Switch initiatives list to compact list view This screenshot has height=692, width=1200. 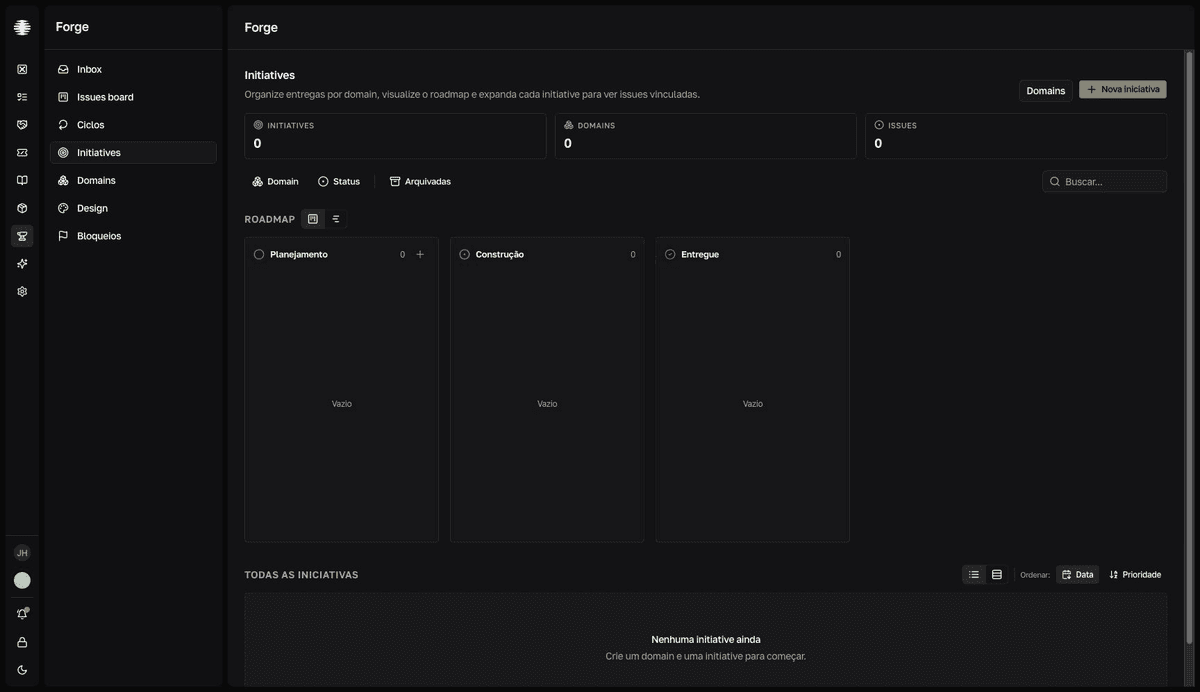[x=974, y=575]
